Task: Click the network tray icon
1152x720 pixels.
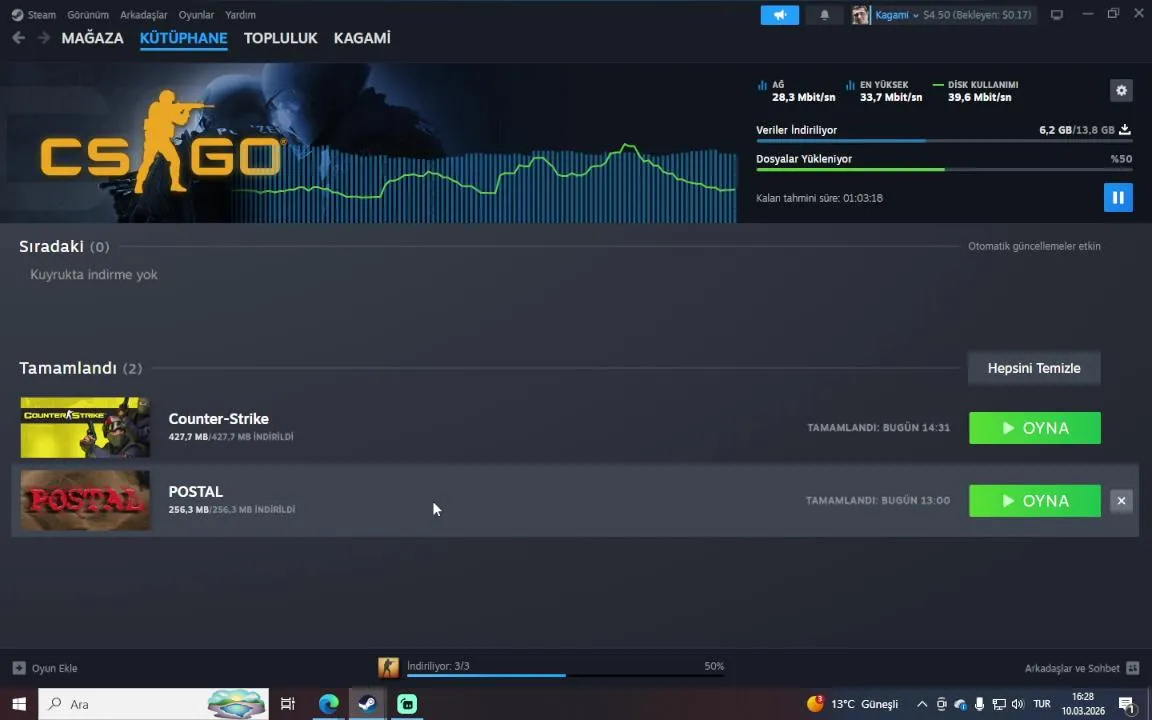Action: [x=998, y=704]
